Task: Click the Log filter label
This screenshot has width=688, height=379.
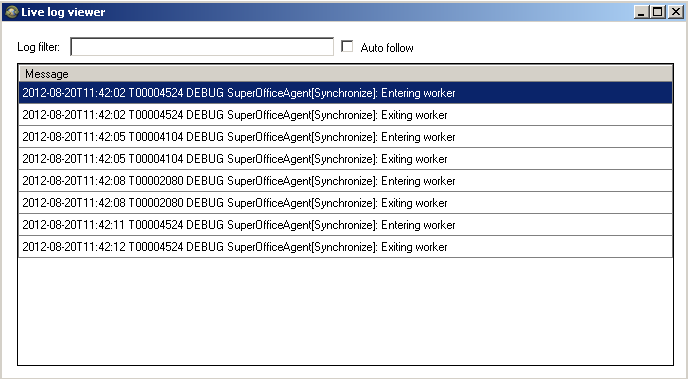Action: tap(39, 47)
